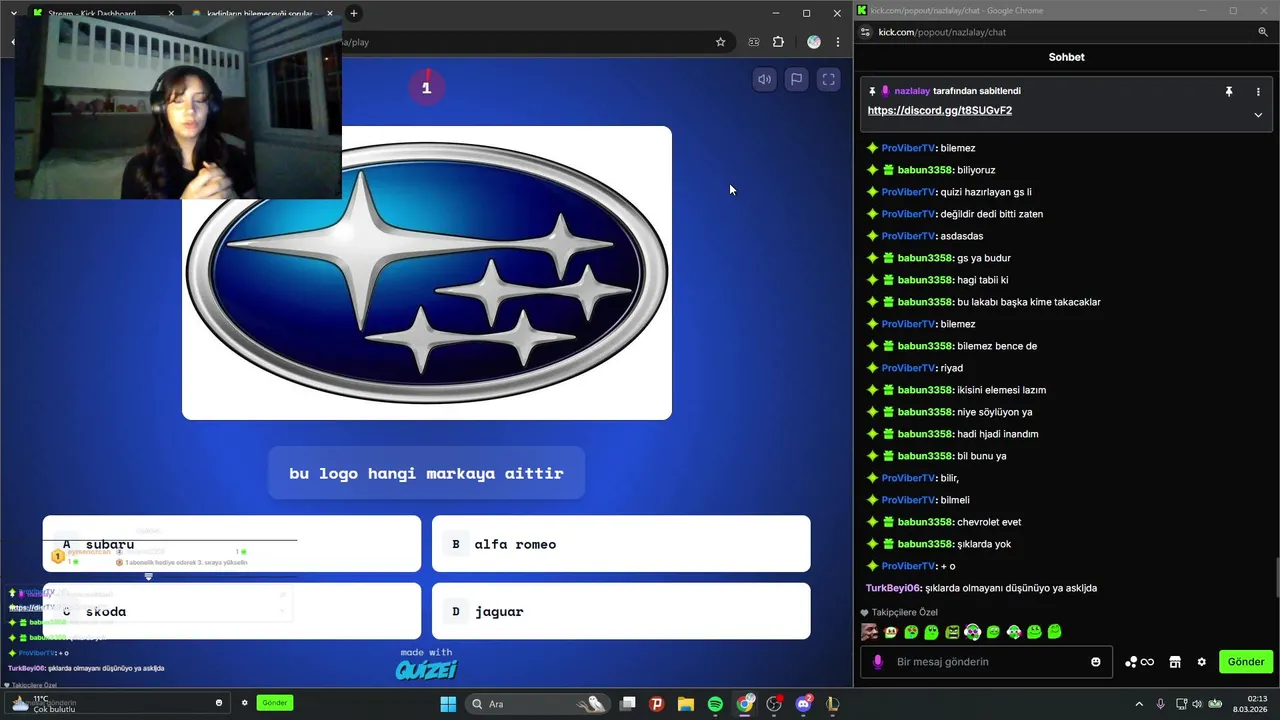Open the Windows Start menu
The height and width of the screenshot is (720, 1280).
coord(448,704)
